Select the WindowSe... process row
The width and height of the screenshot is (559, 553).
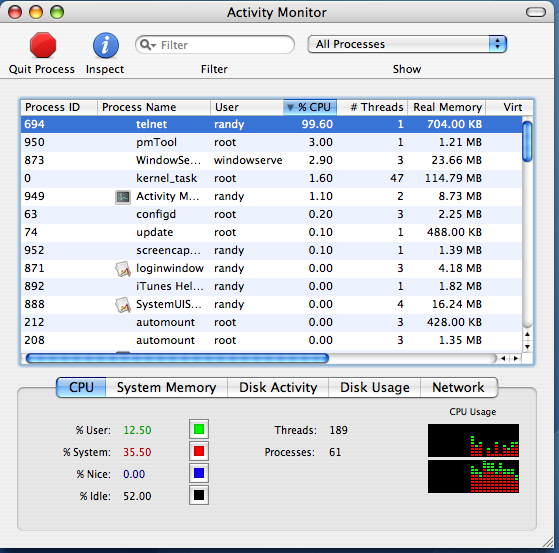(x=271, y=160)
